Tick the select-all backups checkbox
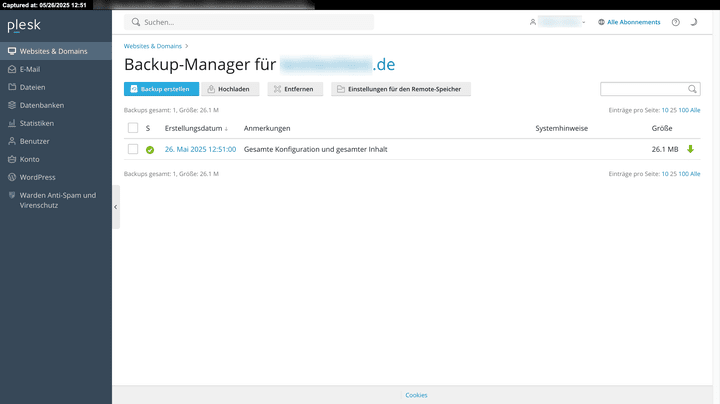The height and width of the screenshot is (404, 720). pyautogui.click(x=133, y=128)
